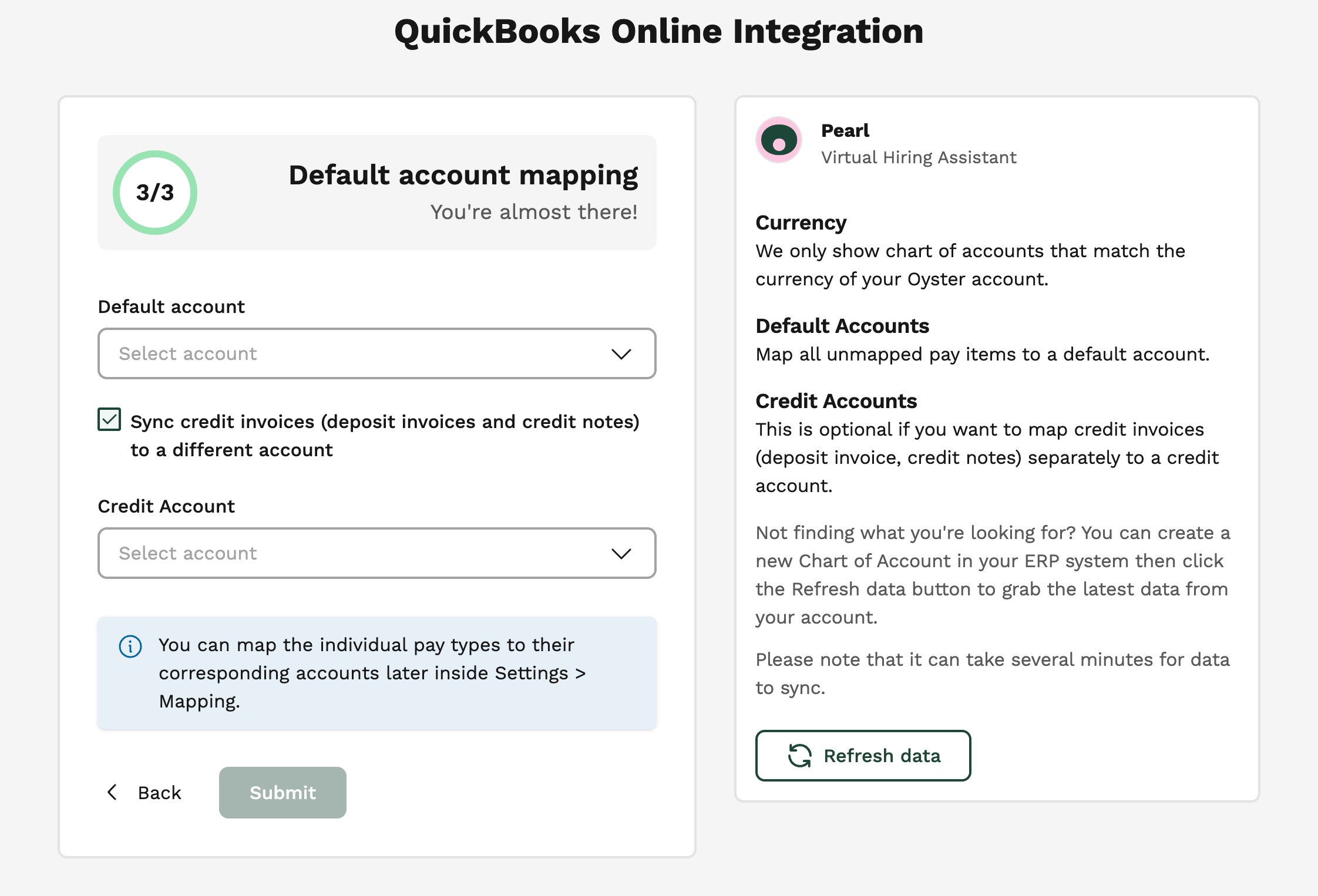Go Back to previous step
Screen dimensions: 1318x896
(144, 792)
